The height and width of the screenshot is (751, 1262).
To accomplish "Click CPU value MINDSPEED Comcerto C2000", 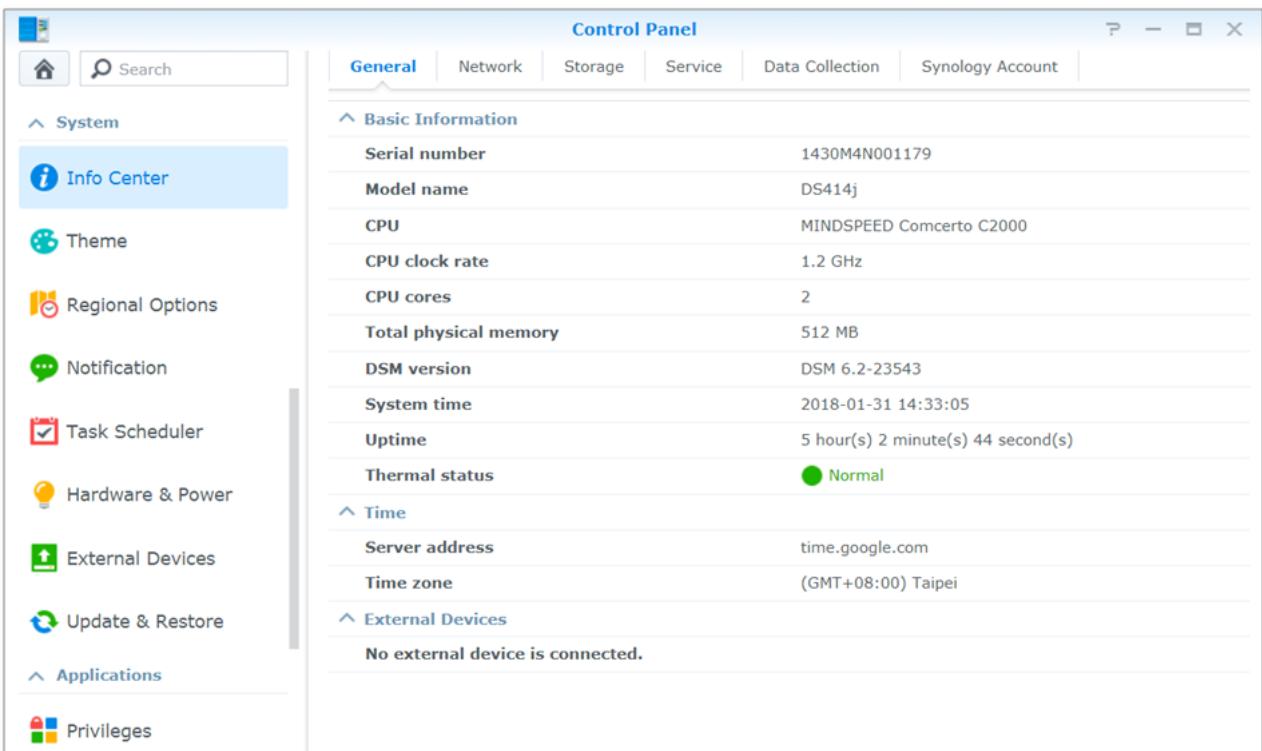I will (x=914, y=226).
